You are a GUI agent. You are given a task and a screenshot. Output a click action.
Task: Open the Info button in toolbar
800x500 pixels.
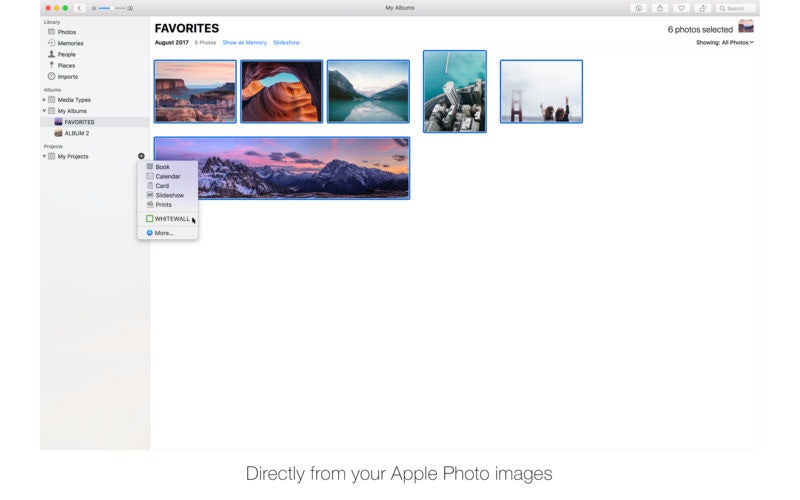pyautogui.click(x=638, y=8)
